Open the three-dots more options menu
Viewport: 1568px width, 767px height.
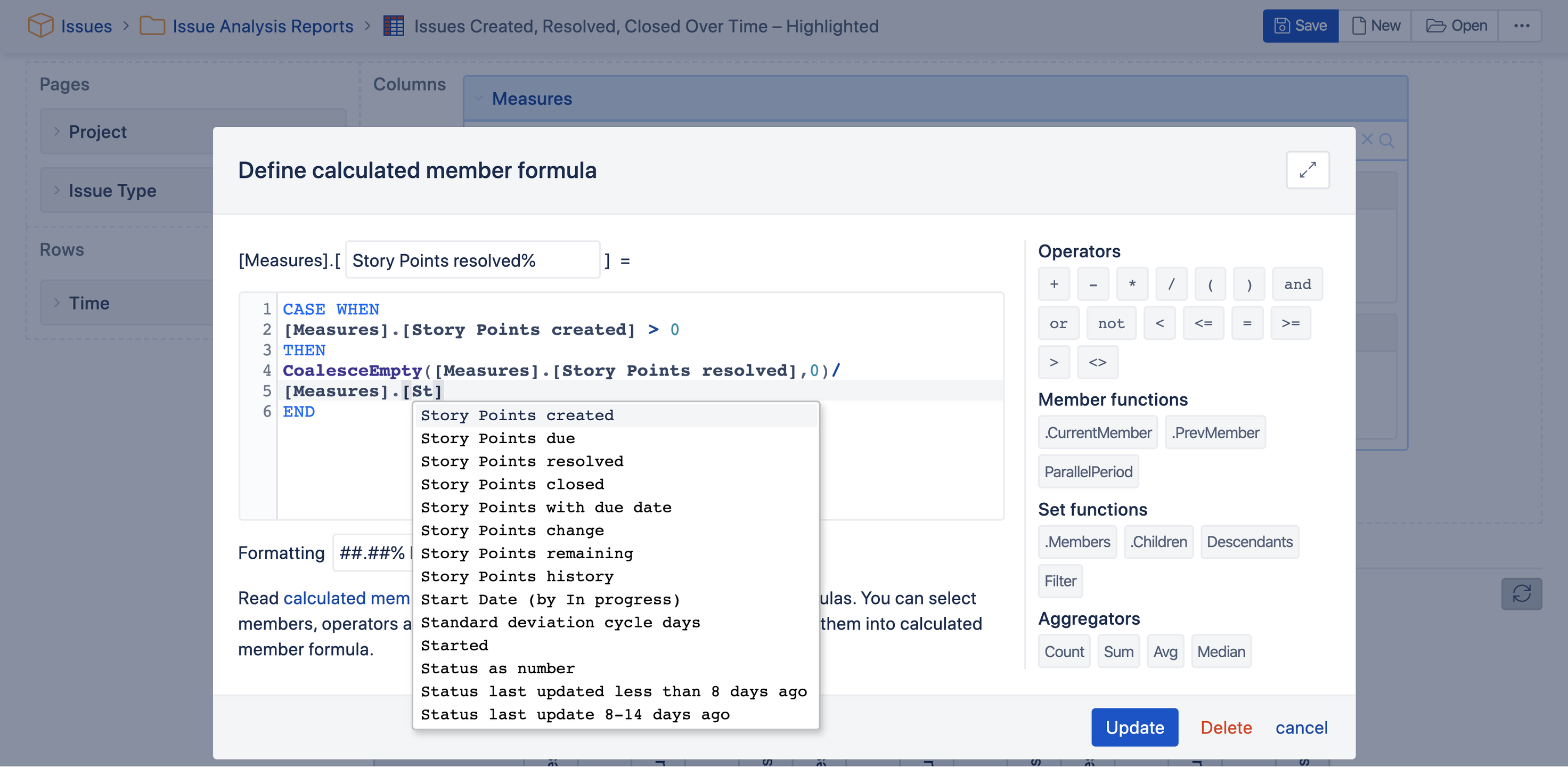click(1521, 26)
